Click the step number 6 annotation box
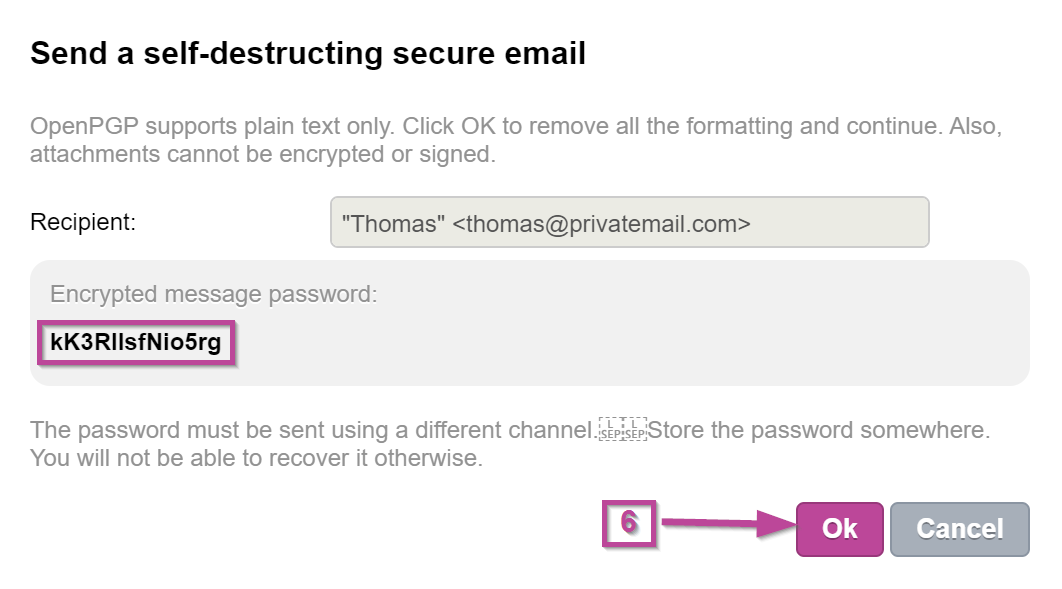Screen dimensions: 1062x589 point(628,523)
